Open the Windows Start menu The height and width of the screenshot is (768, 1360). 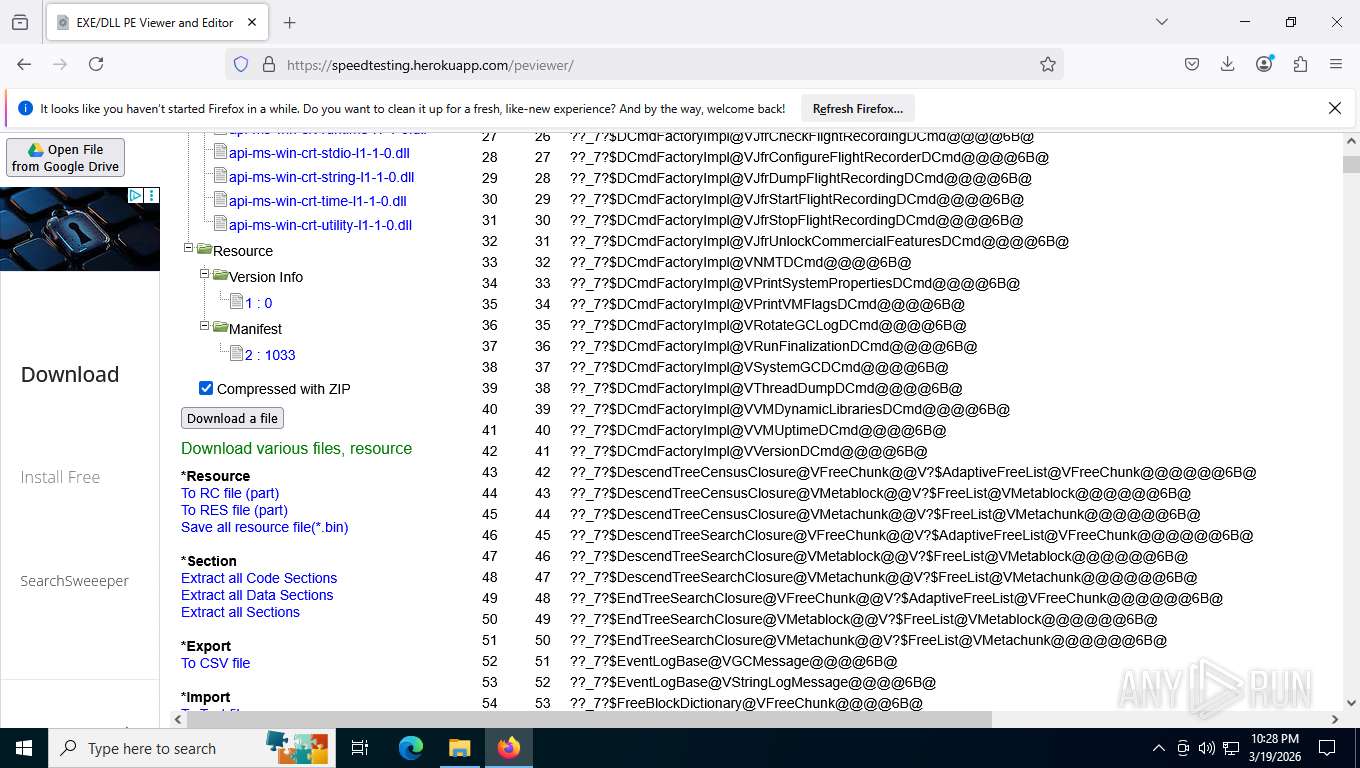tap(24, 748)
